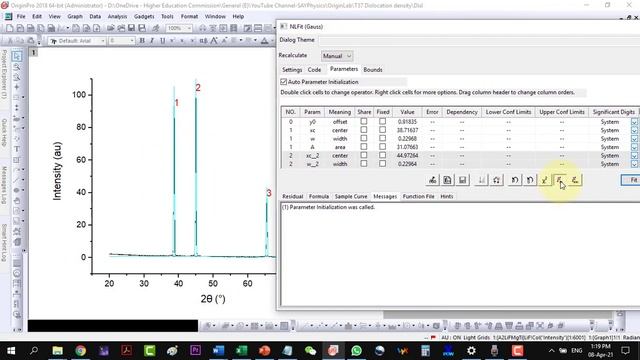The width and height of the screenshot is (640, 360).
Task: Switch to the Settings tab
Action: (292, 70)
